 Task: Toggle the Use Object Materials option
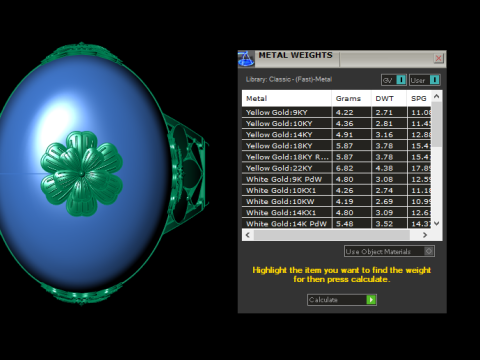[389, 251]
